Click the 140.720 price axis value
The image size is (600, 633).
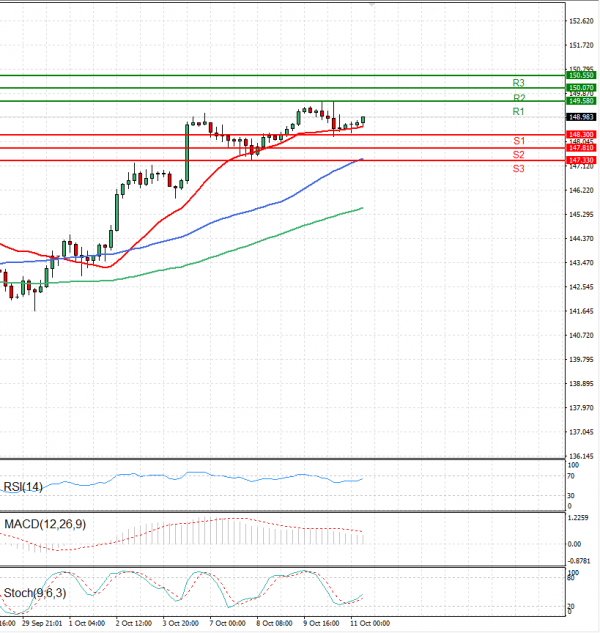pyautogui.click(x=581, y=335)
